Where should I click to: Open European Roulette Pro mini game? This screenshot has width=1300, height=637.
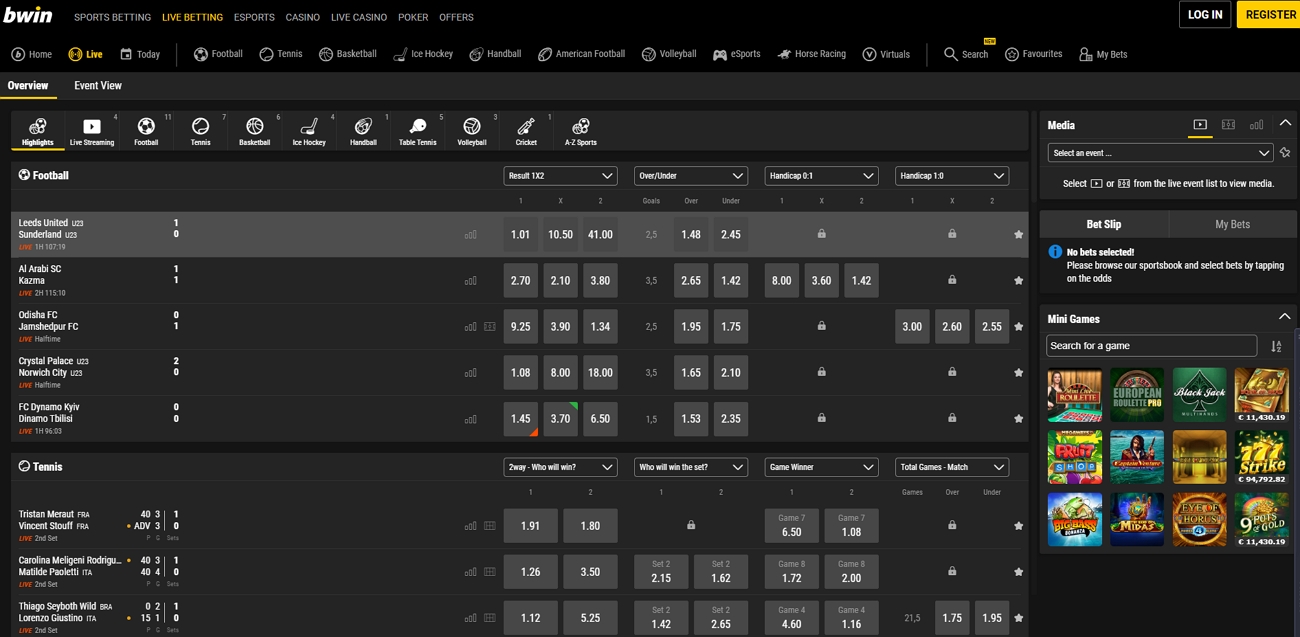1137,395
